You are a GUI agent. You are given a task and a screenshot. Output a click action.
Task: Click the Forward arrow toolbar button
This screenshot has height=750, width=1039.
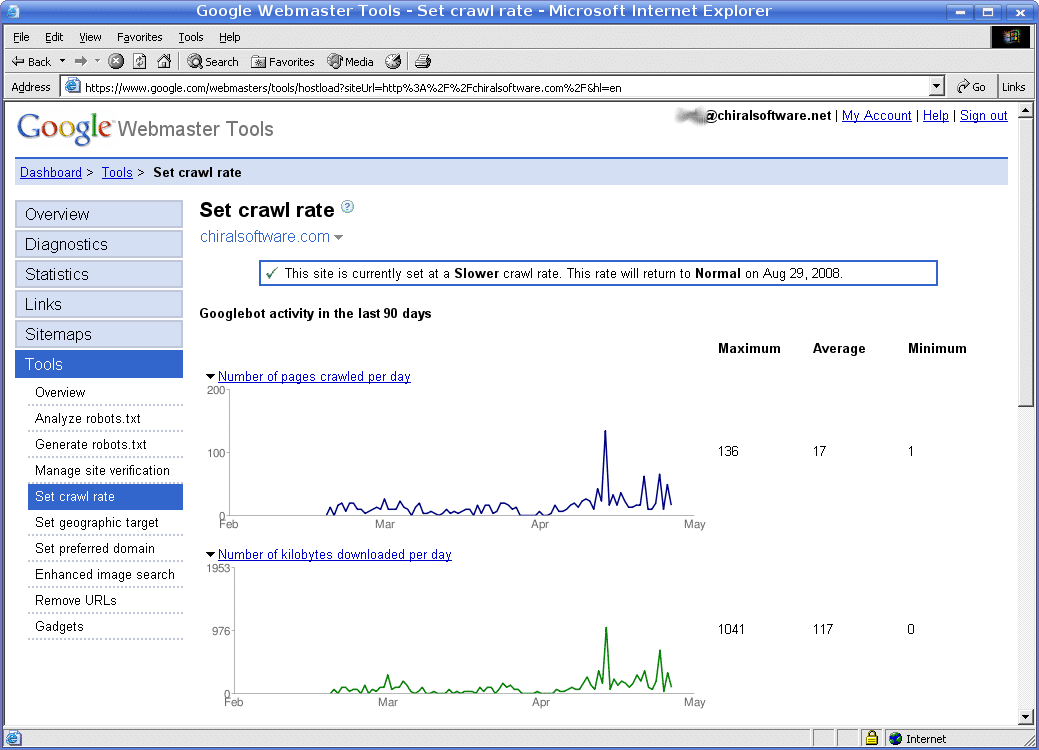point(81,62)
